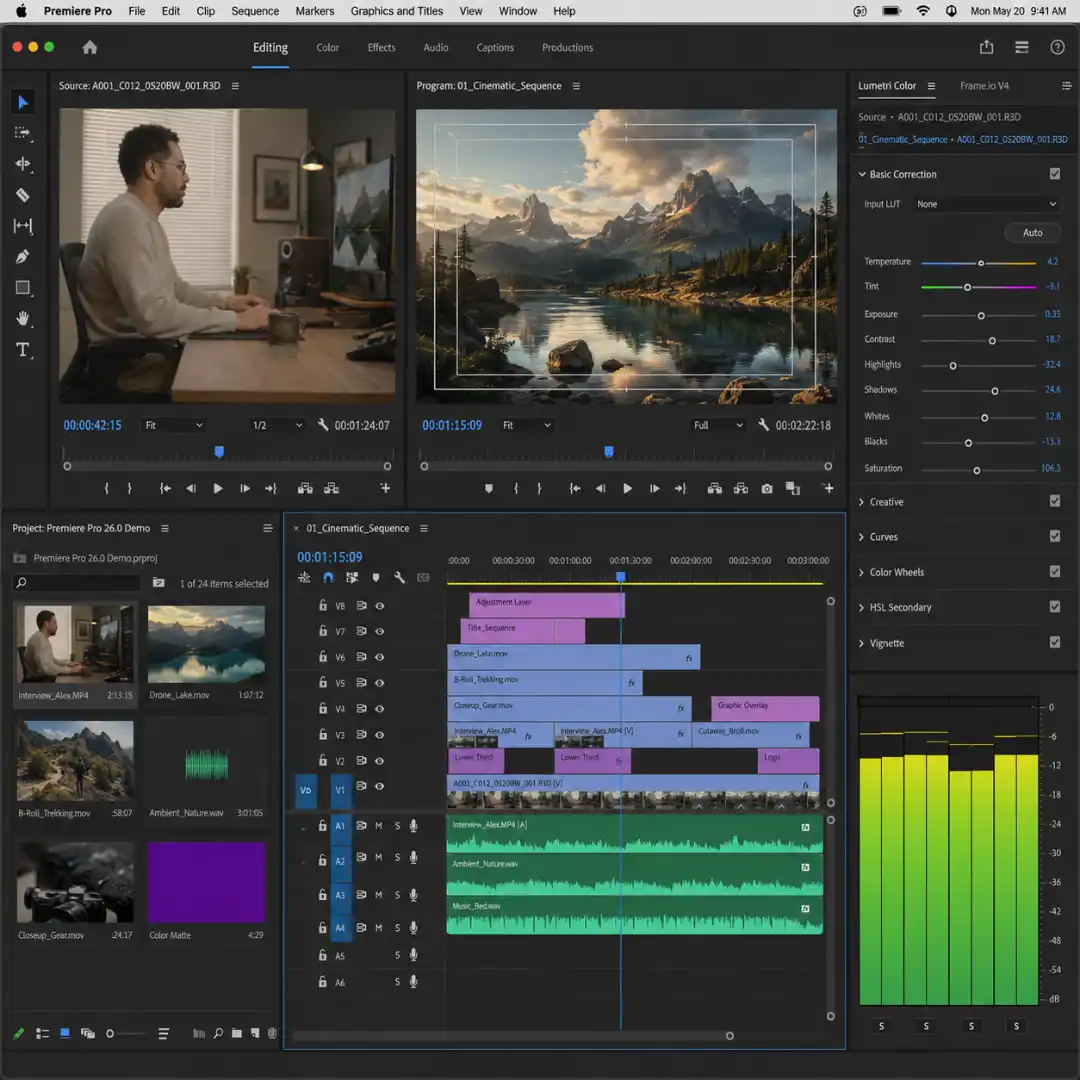Select the Ripple Edit tool
Screen dimensions: 1080x1080
(23, 164)
